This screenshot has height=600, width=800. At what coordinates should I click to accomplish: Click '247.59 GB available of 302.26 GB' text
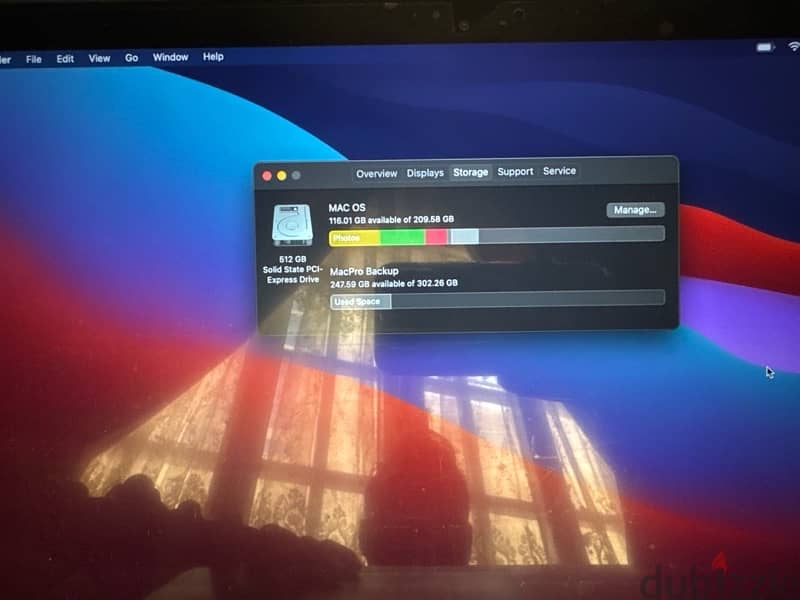click(394, 284)
